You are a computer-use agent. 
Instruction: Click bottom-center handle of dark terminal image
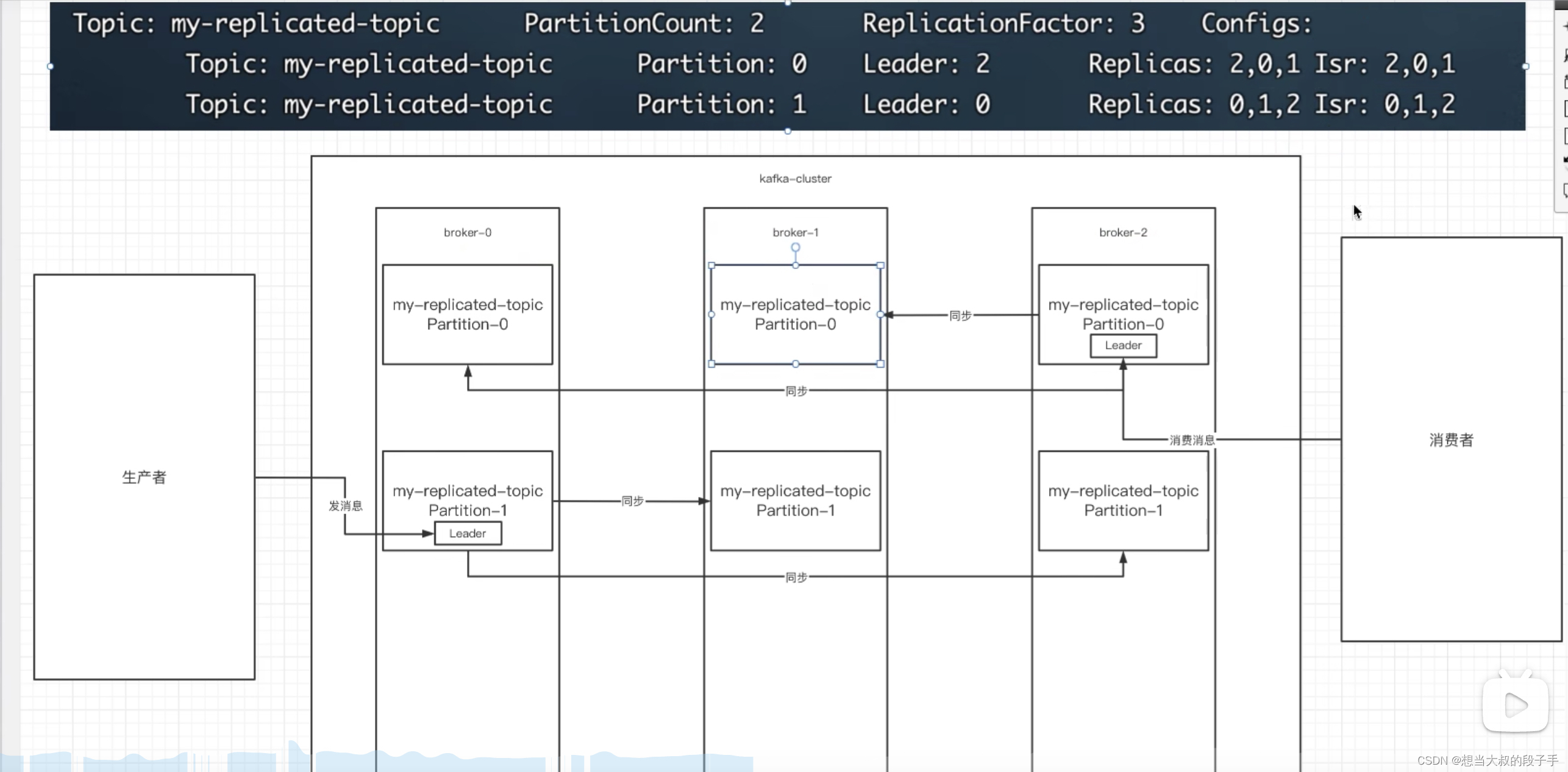(x=788, y=131)
